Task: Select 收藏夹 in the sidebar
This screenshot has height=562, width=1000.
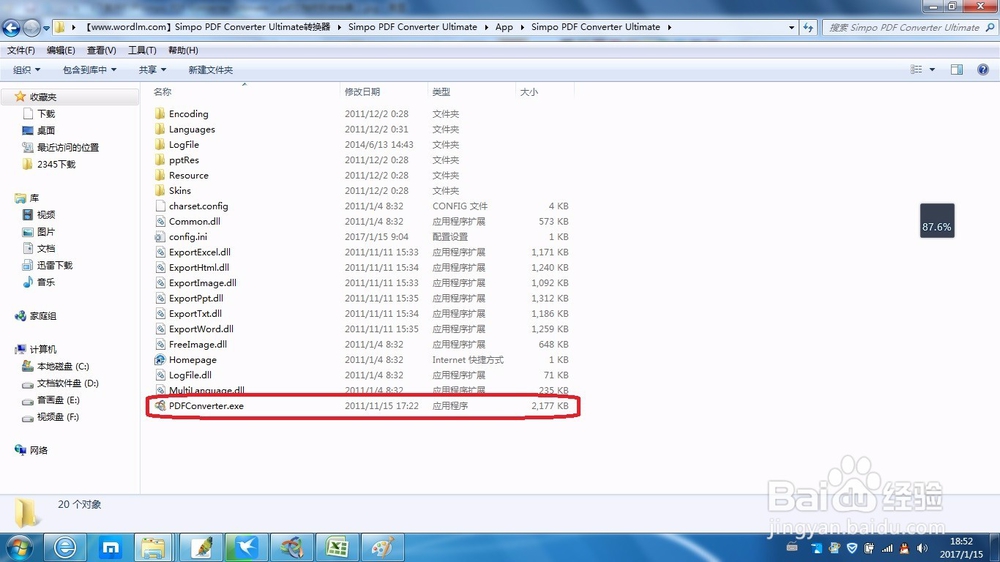Action: [43, 97]
